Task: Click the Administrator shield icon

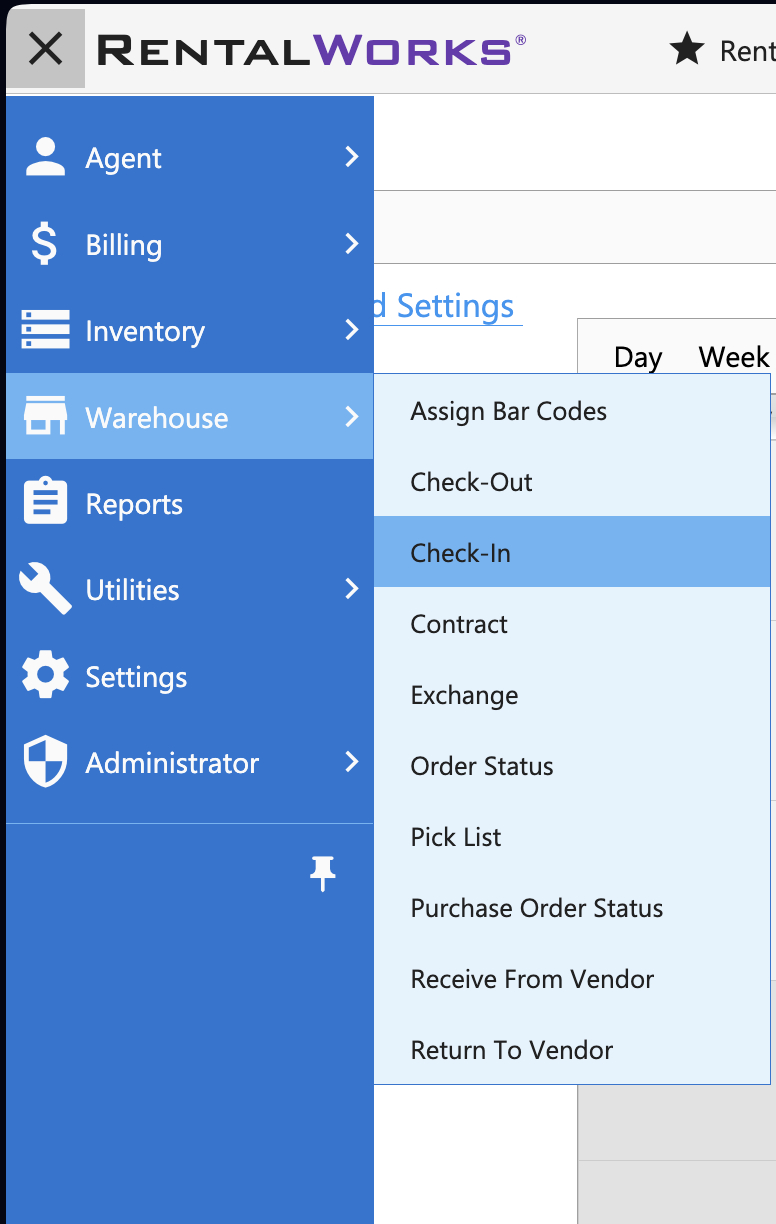Action: coord(45,762)
